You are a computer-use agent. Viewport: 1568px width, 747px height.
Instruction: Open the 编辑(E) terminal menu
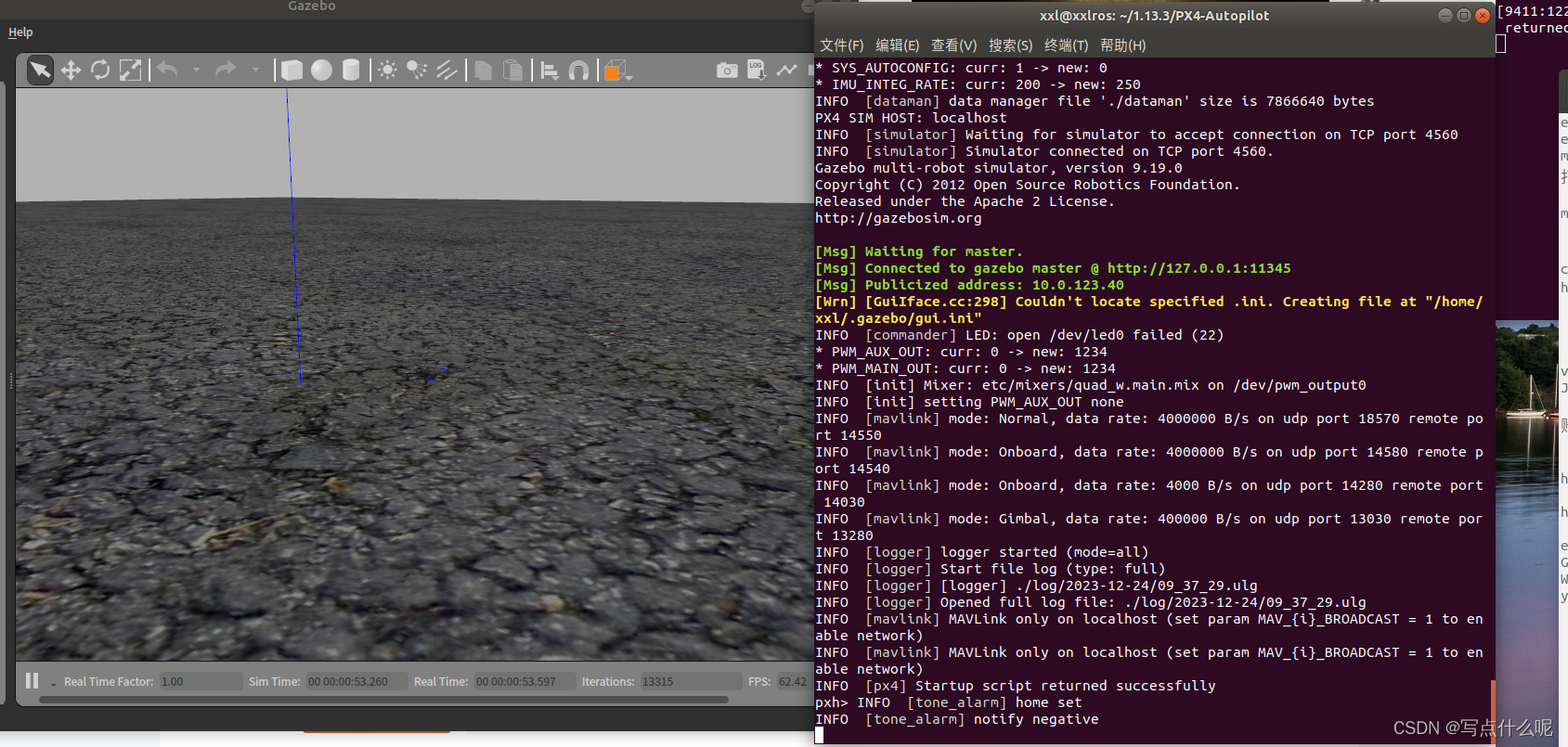coord(897,45)
